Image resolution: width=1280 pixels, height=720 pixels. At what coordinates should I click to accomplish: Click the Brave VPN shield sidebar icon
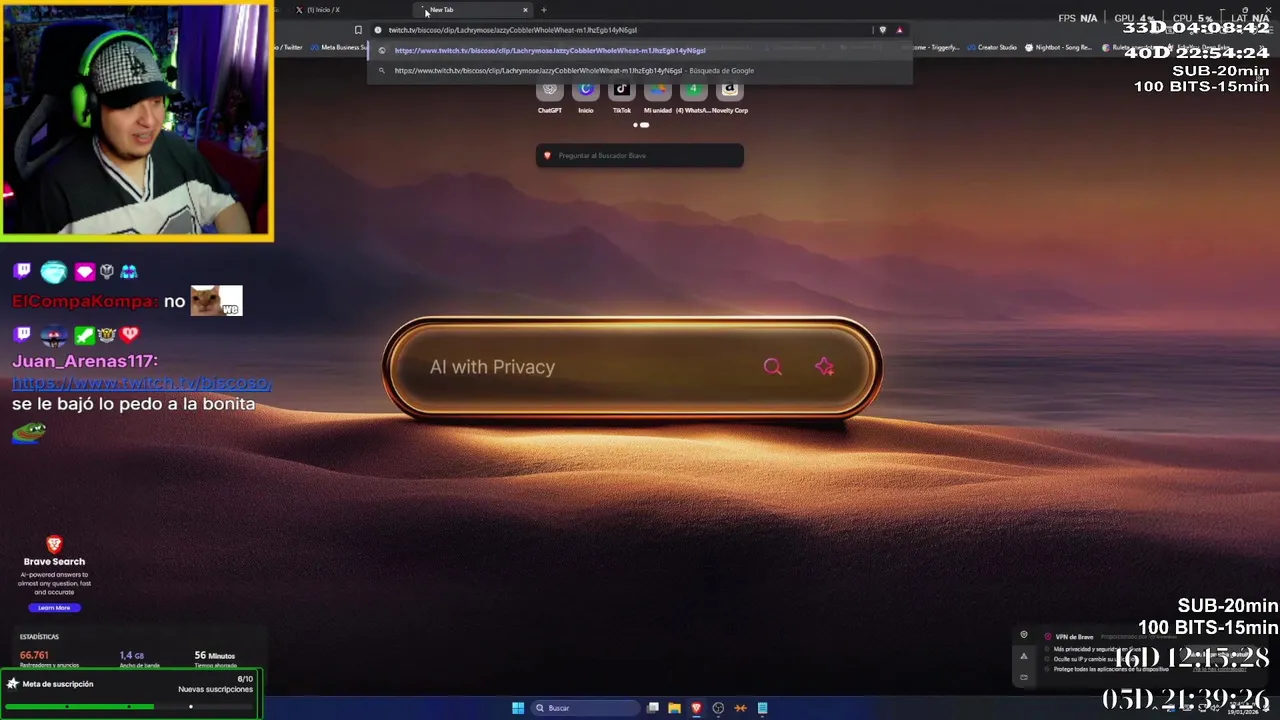pos(1023,635)
